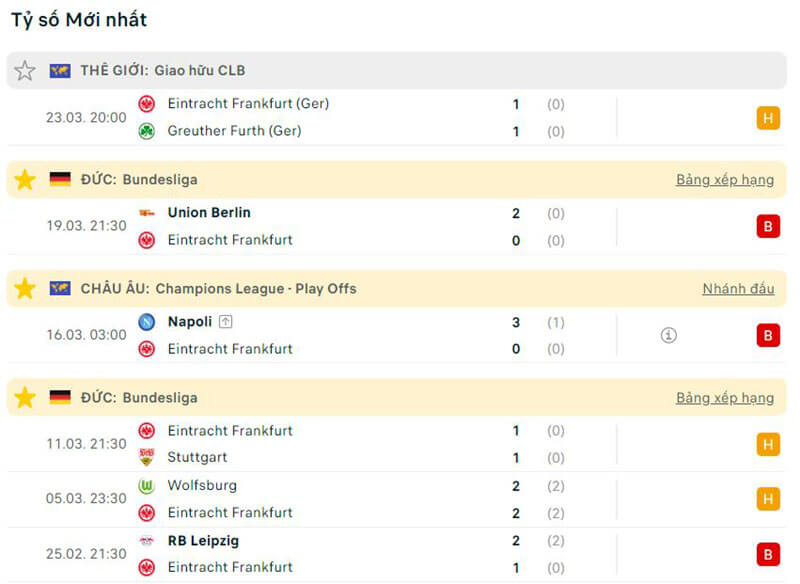Open first Bundesliga Bảng xếp hạng link
The width and height of the screenshot is (800, 584).
(x=724, y=180)
